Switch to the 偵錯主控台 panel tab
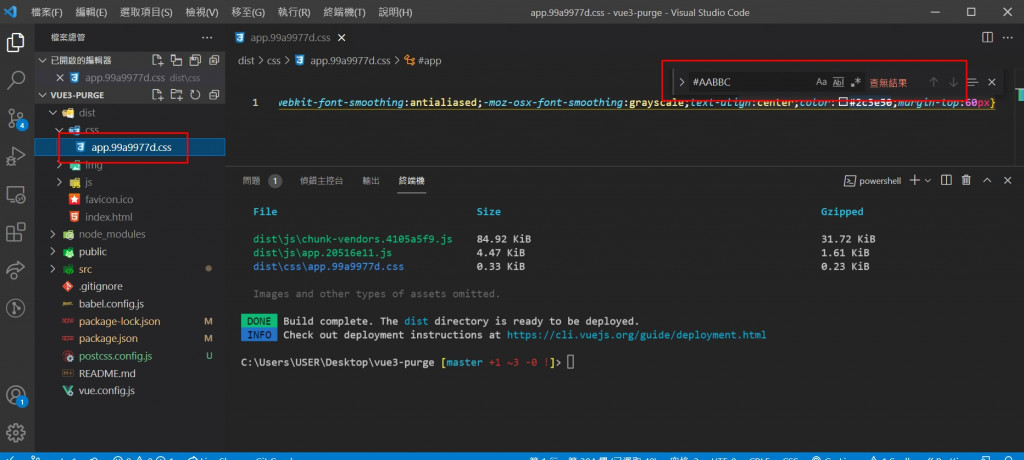Screen dimensions: 1024x460 [321, 181]
